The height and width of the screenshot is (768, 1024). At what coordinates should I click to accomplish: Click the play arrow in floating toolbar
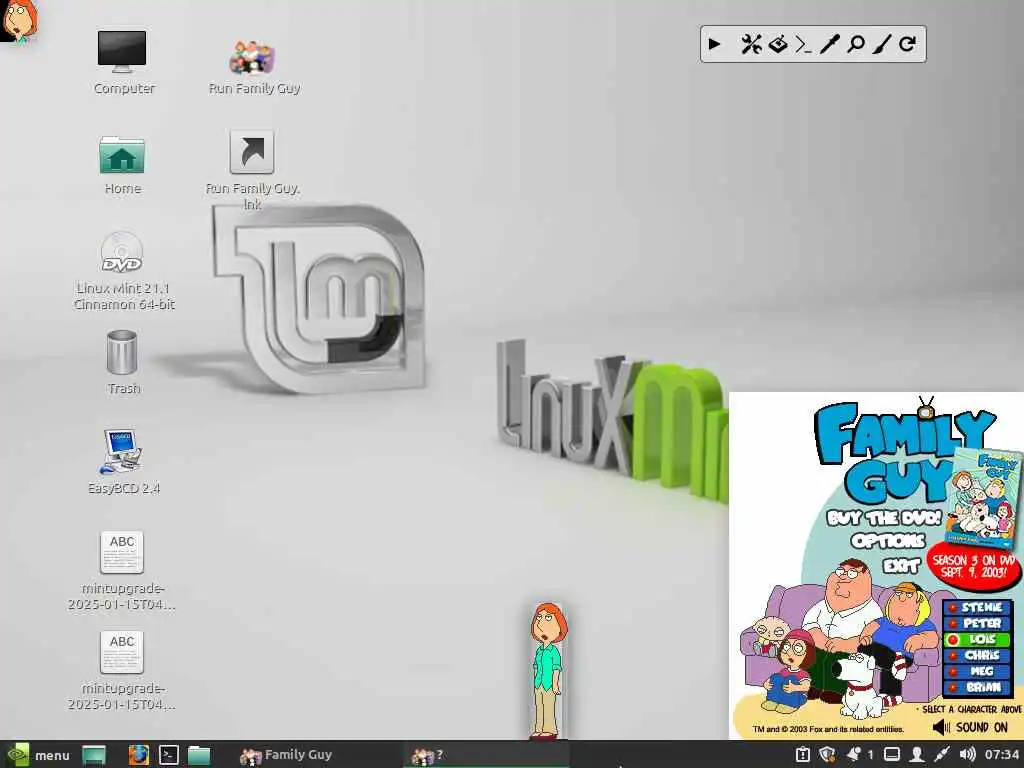(x=714, y=44)
